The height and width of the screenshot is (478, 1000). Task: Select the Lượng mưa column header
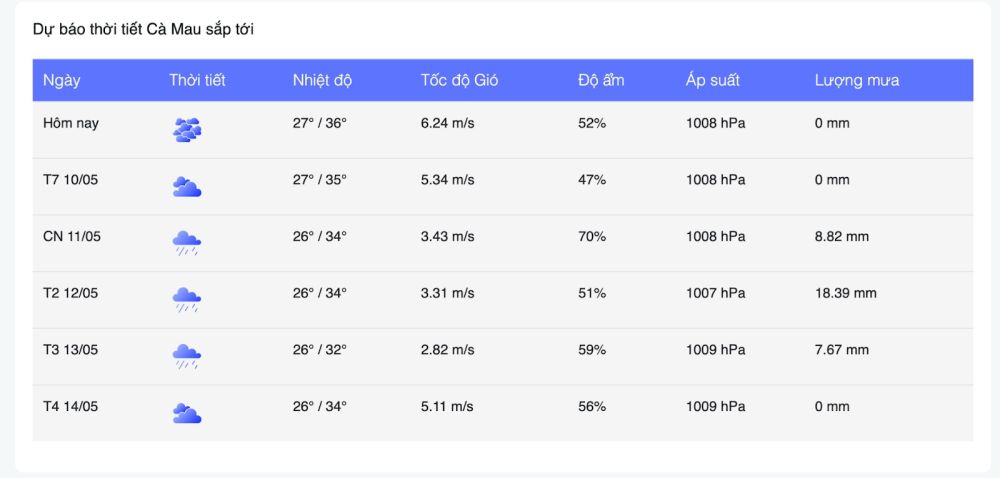tap(857, 81)
